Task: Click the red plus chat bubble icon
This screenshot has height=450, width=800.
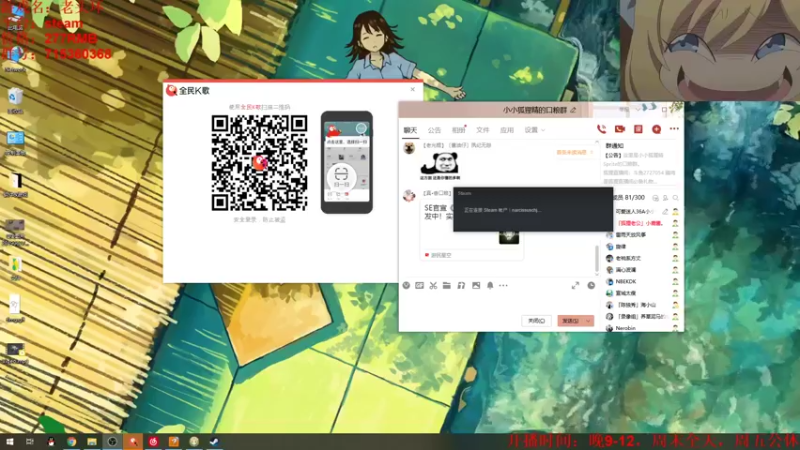Action: tap(657, 130)
